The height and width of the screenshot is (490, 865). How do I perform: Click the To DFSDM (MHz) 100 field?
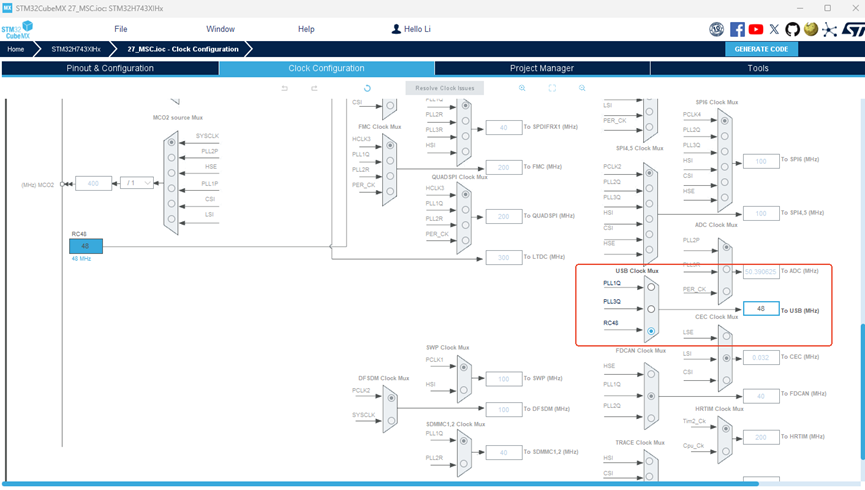pyautogui.click(x=504, y=409)
